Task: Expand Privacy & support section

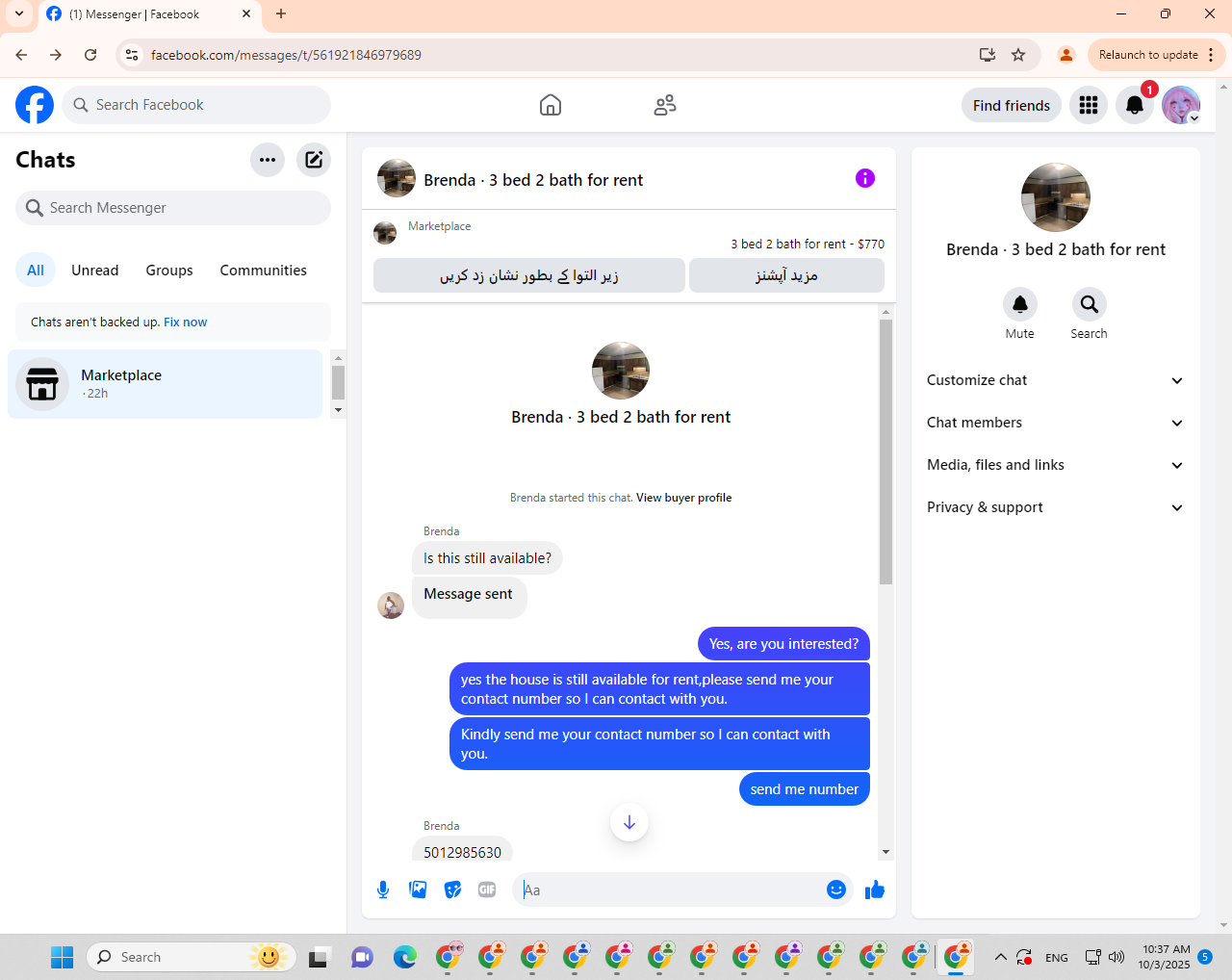Action: 1055,507
